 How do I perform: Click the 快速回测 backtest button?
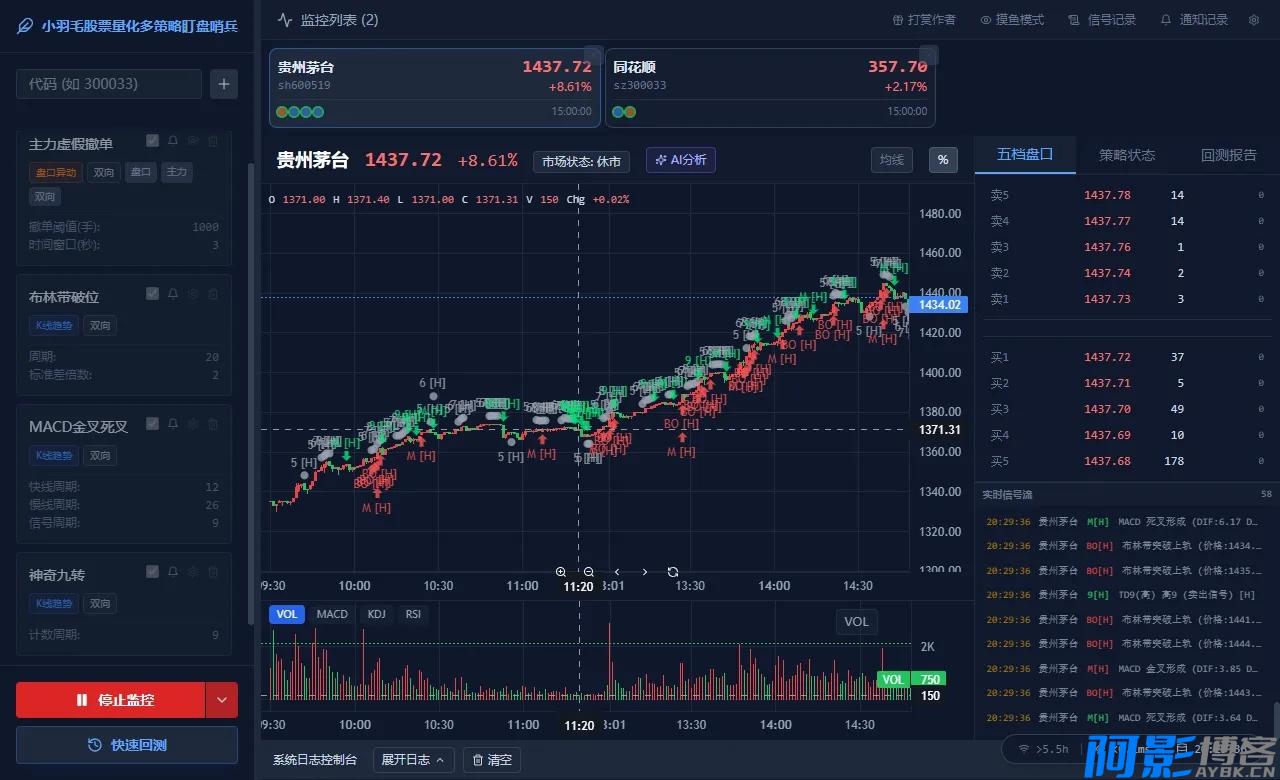pos(126,745)
